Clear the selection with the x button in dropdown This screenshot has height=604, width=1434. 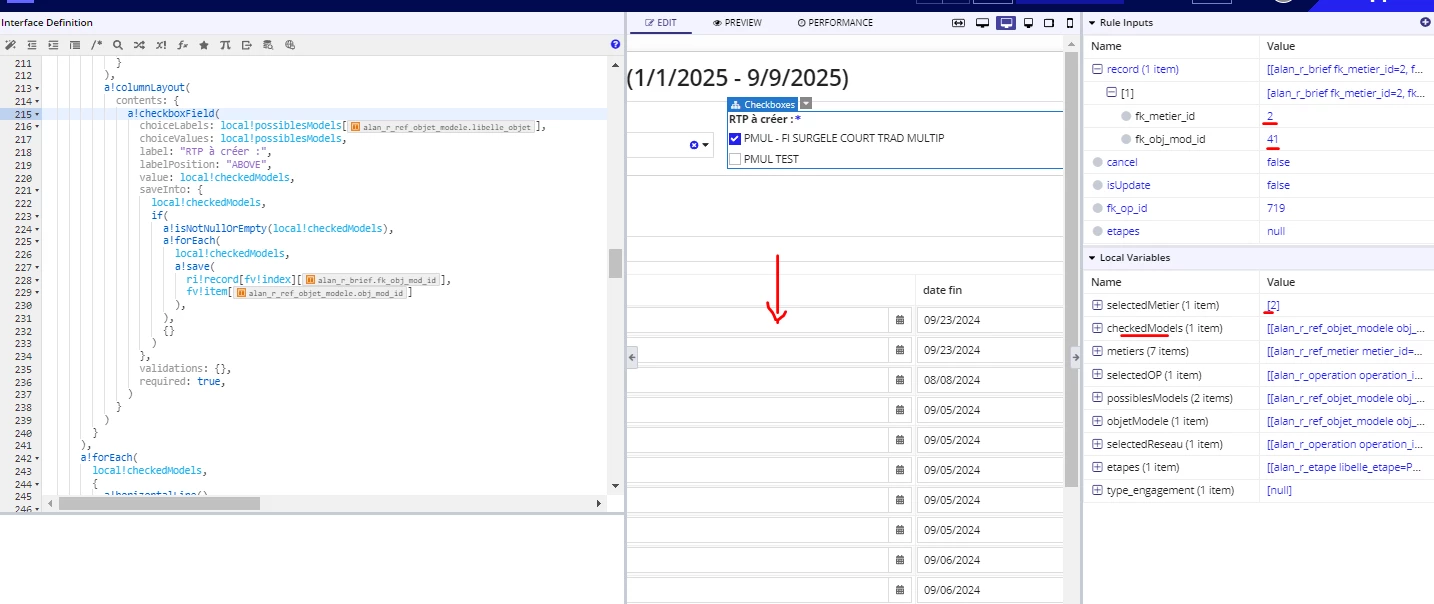(694, 145)
